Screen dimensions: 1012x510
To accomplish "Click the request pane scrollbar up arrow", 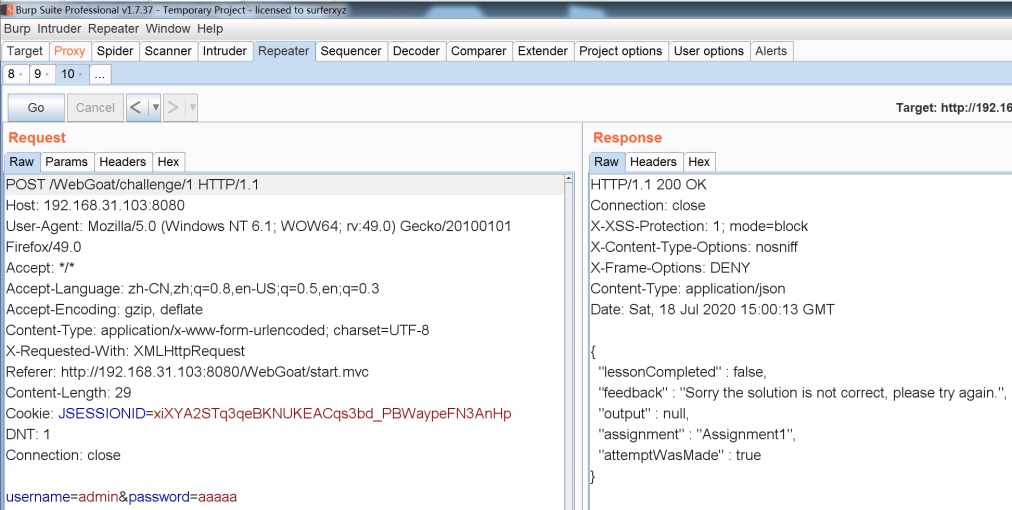I will [x=569, y=179].
